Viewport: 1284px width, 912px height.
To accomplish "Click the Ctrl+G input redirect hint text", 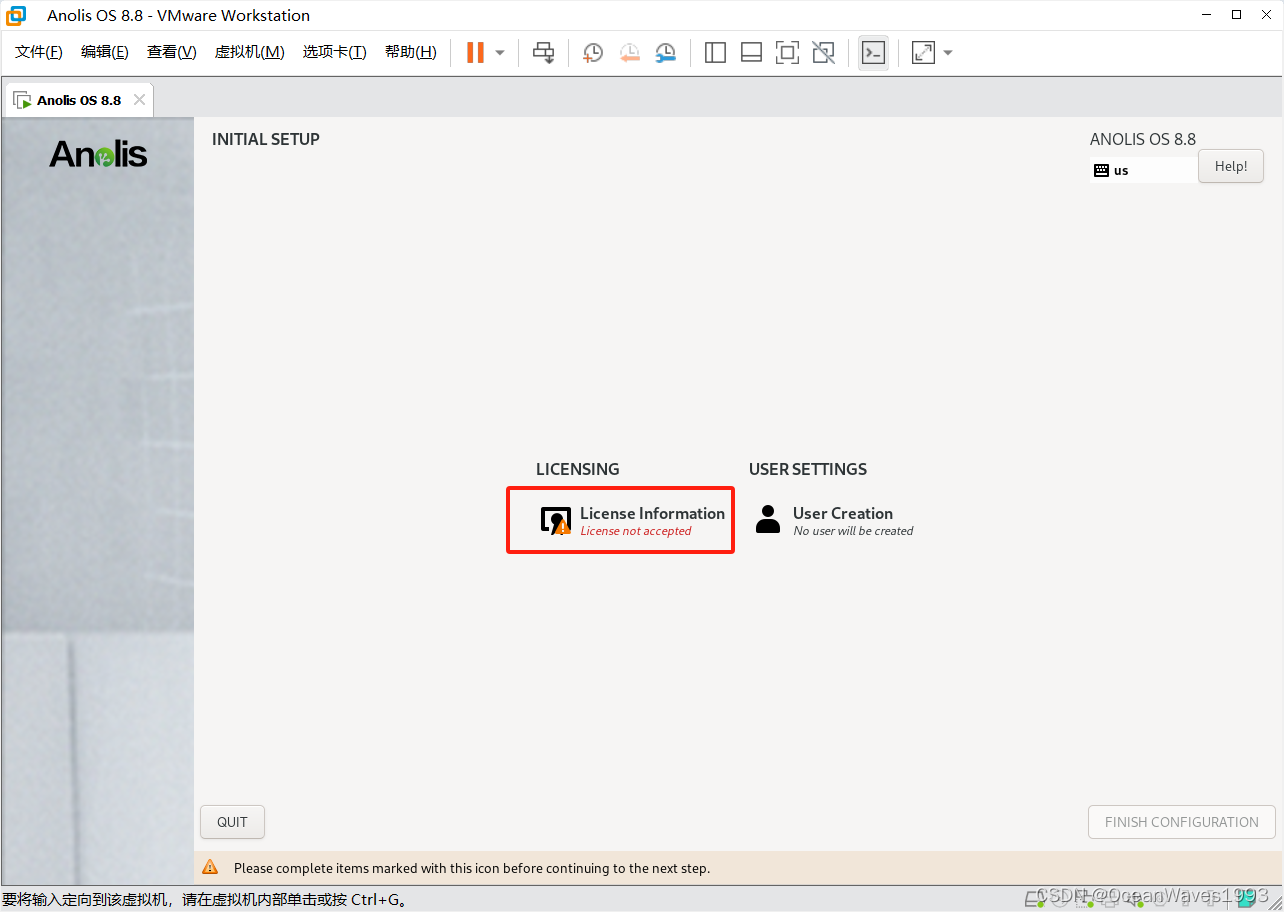I will tap(204, 899).
